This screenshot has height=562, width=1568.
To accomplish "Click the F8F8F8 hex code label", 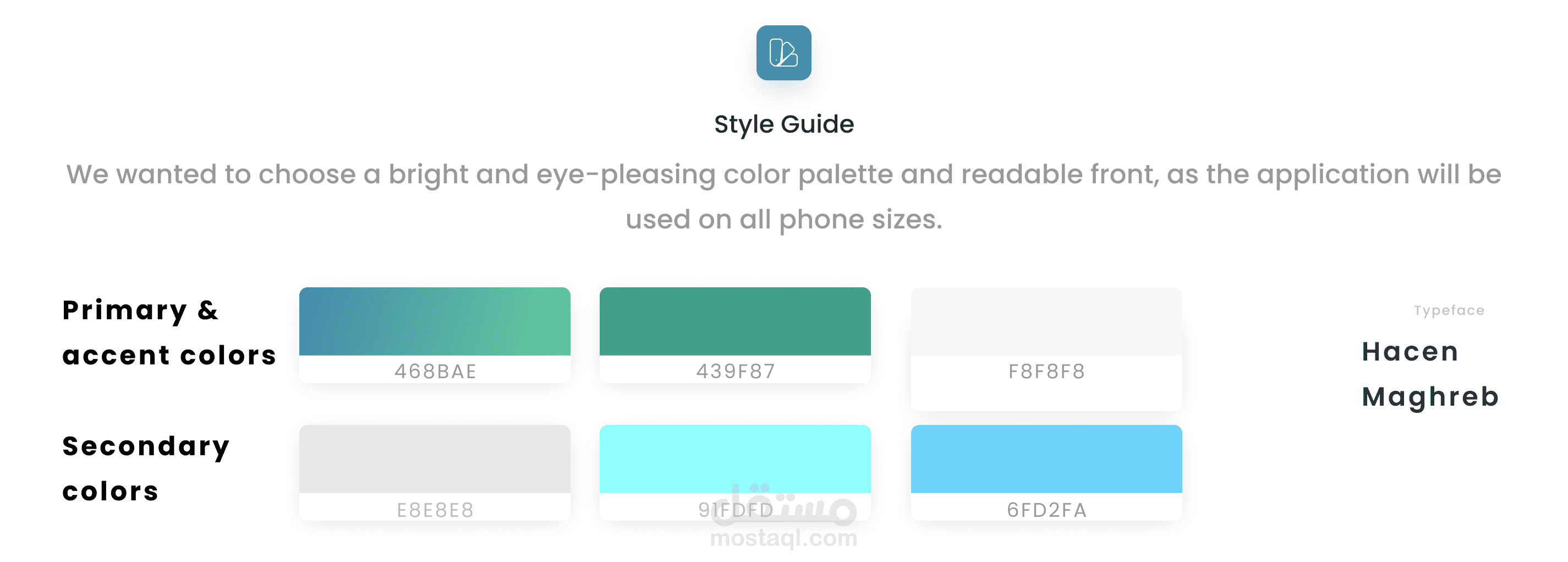I will [x=1046, y=372].
